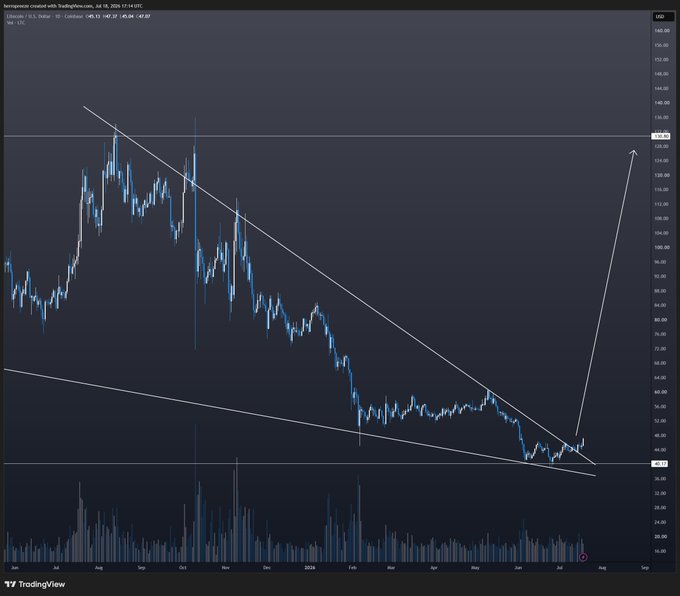Click the 100.00 price axis label

click(x=661, y=247)
